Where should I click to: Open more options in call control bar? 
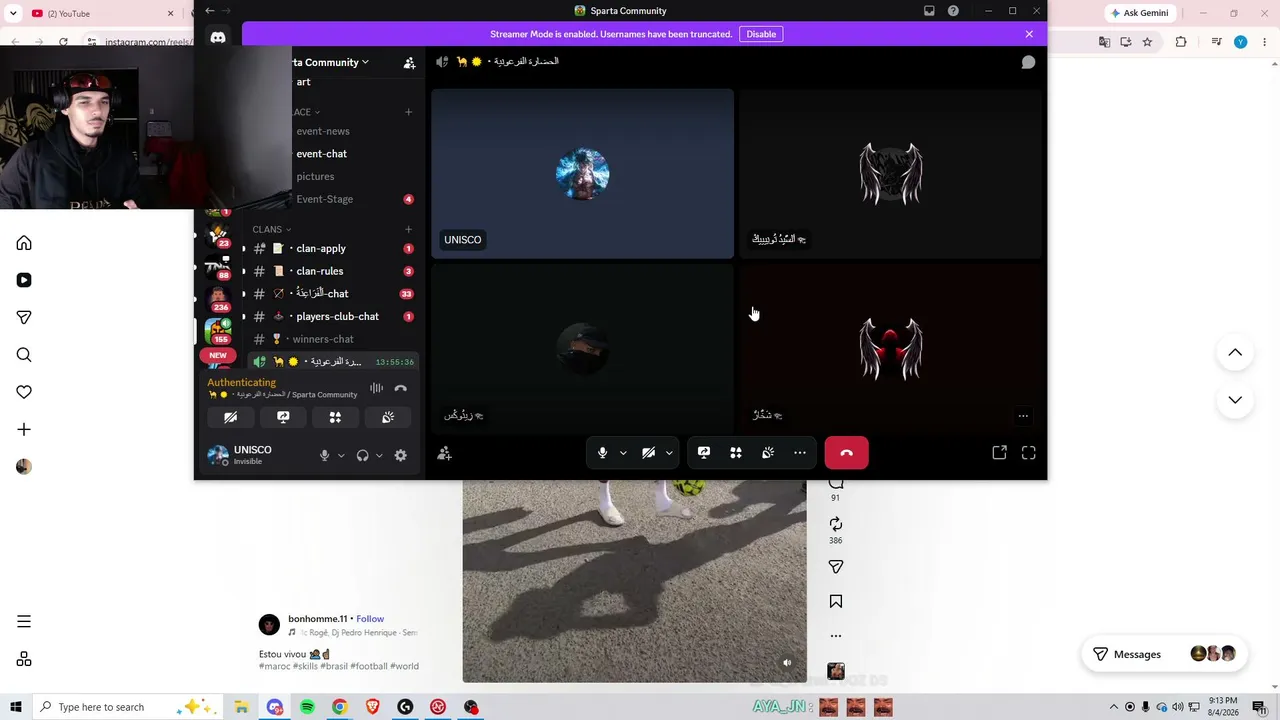(800, 453)
